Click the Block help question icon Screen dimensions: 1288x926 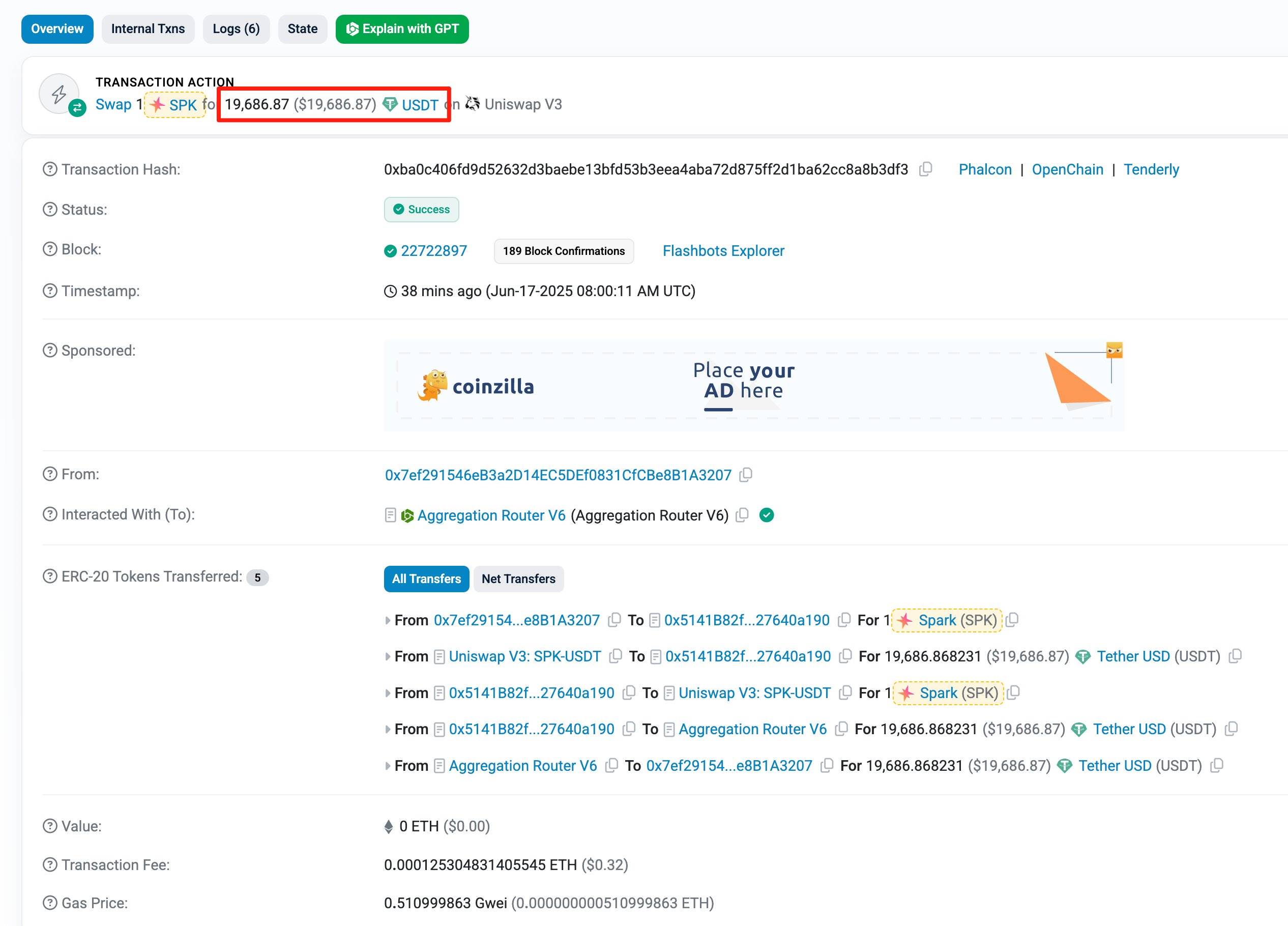click(50, 249)
